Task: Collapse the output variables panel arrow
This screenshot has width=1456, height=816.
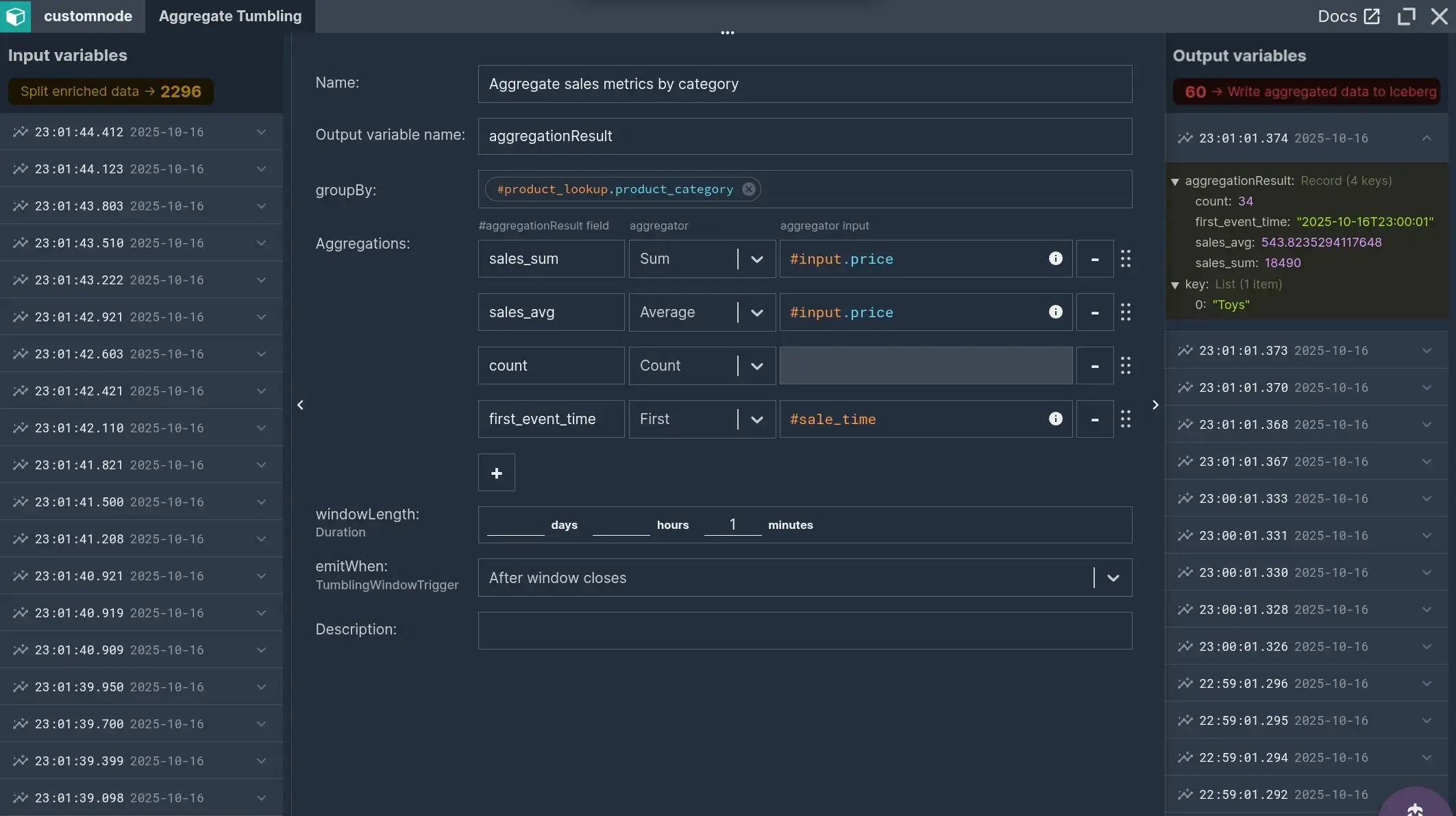Action: tap(1155, 405)
